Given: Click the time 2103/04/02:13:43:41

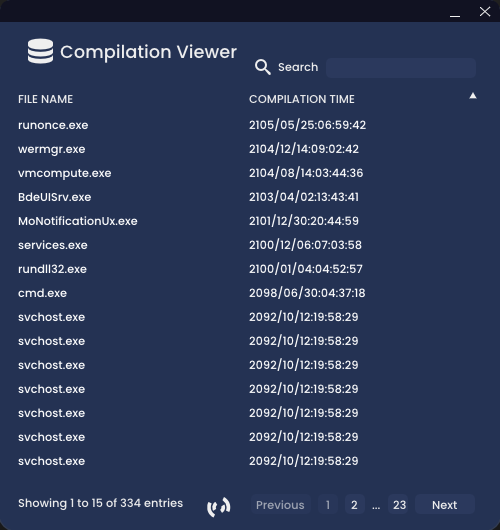Looking at the screenshot, I should tap(304, 197).
